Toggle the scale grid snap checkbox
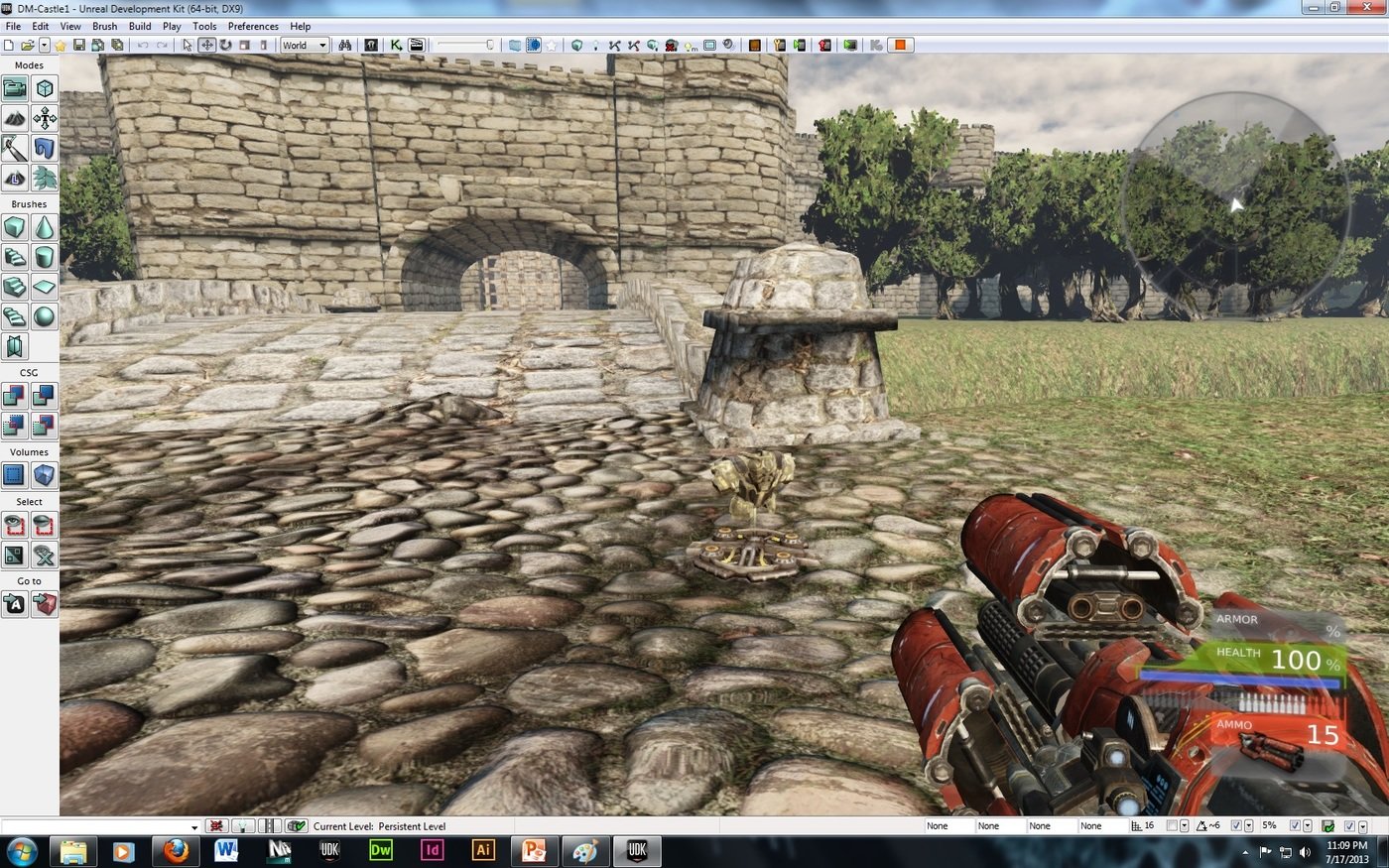The height and width of the screenshot is (868, 1389). click(1295, 826)
